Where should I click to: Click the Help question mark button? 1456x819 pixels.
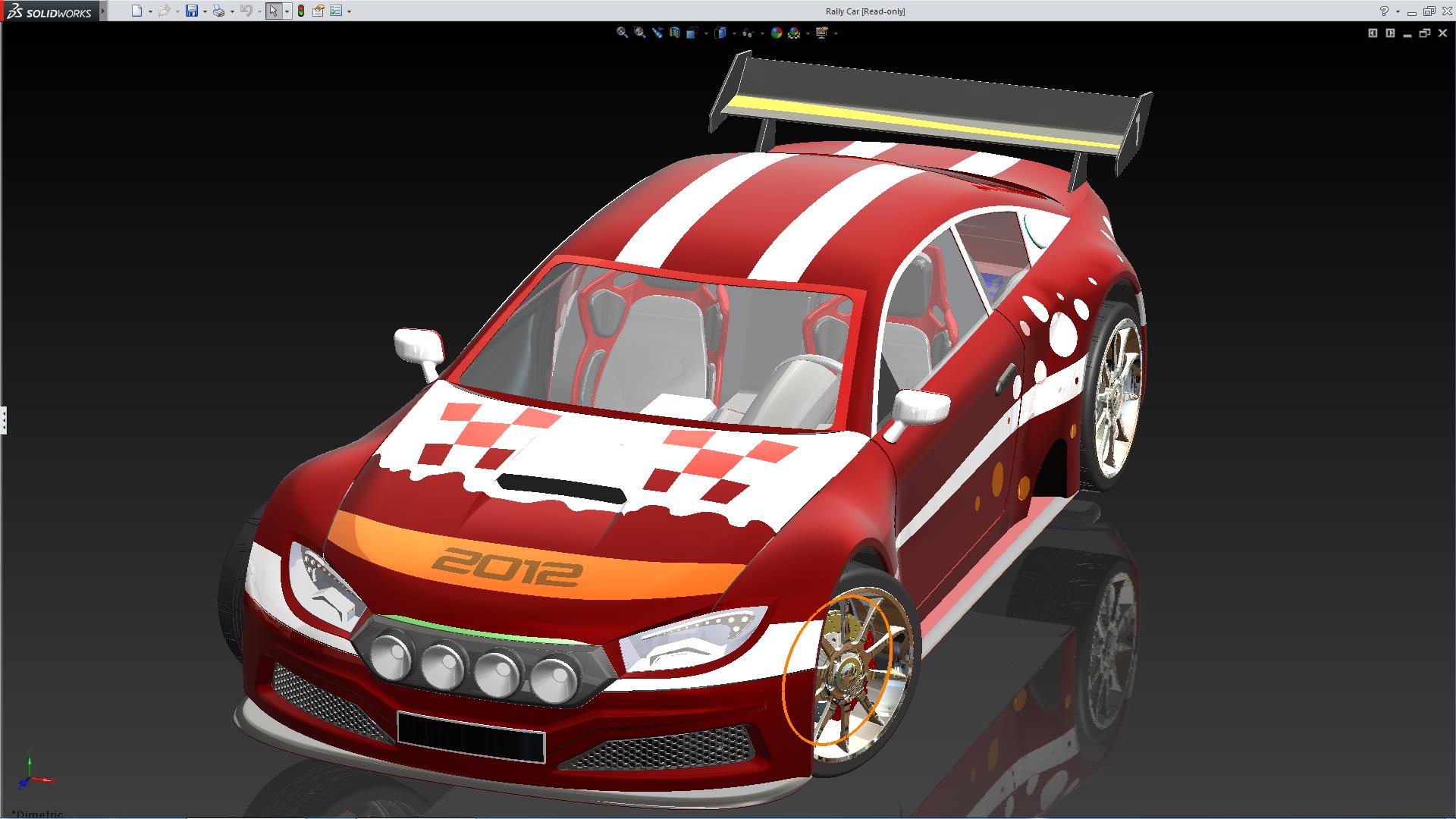tap(1385, 11)
